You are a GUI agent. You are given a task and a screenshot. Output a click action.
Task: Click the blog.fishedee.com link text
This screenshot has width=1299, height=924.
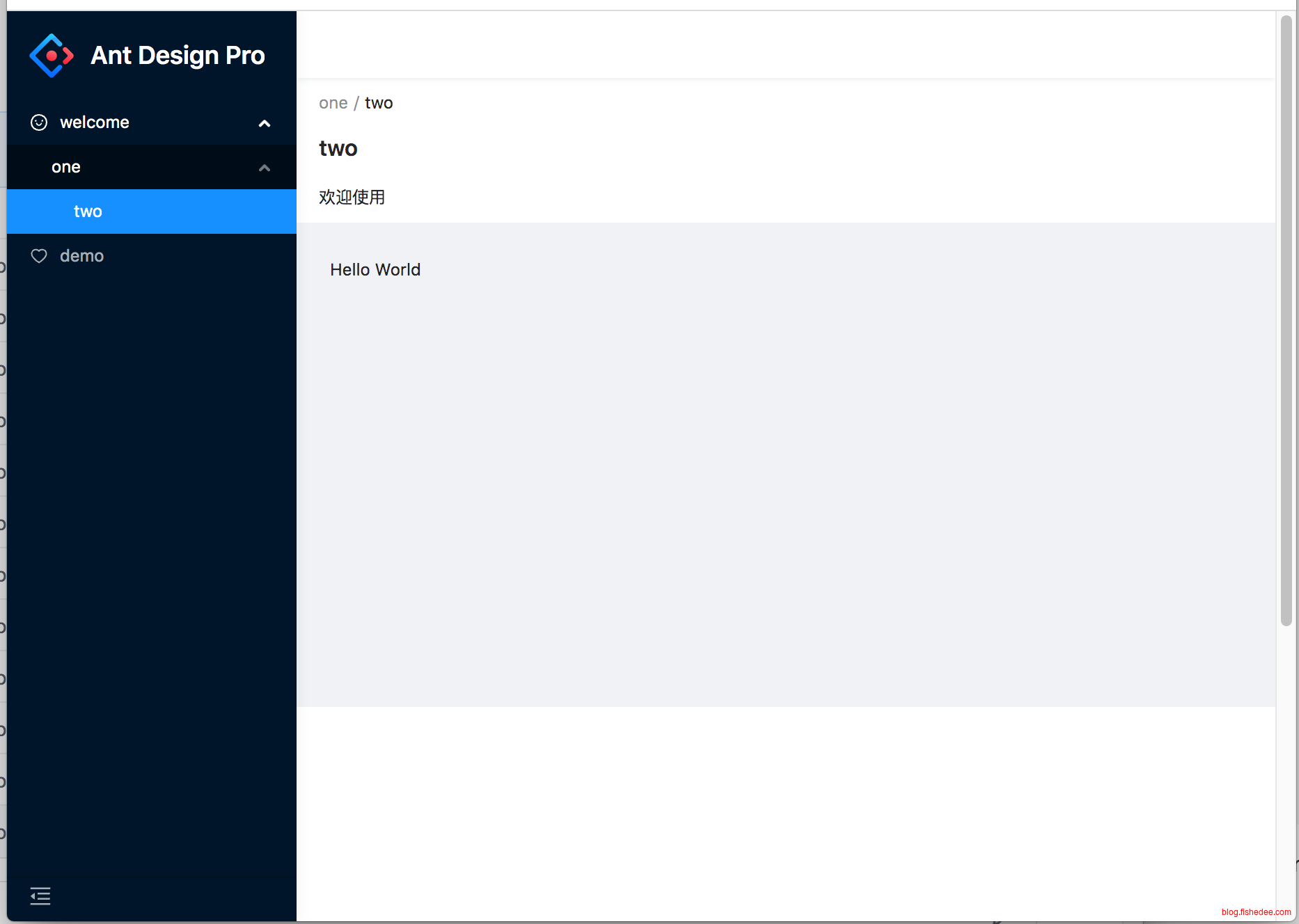(x=1256, y=912)
